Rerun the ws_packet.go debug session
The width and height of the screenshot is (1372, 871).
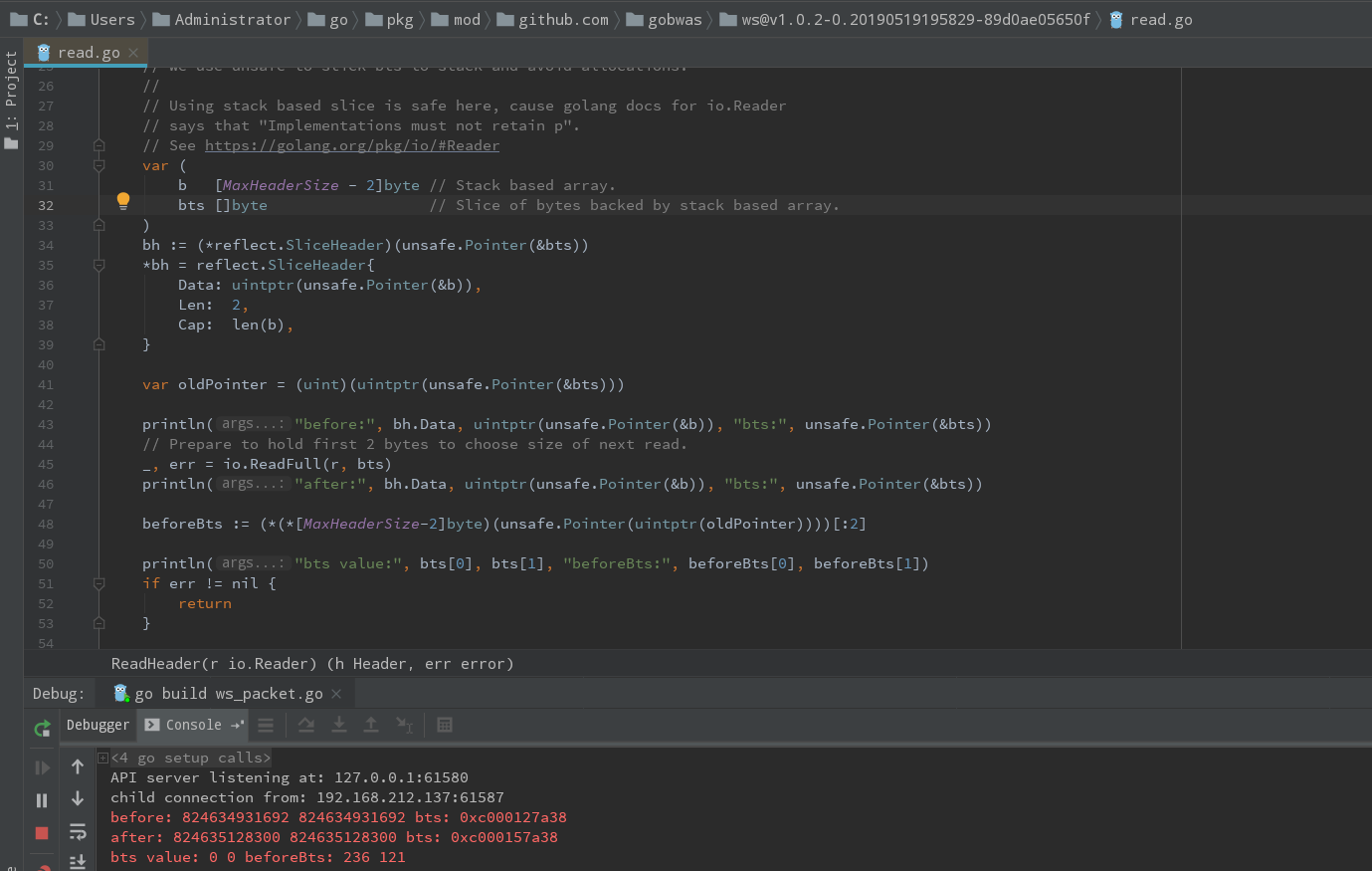[41, 728]
